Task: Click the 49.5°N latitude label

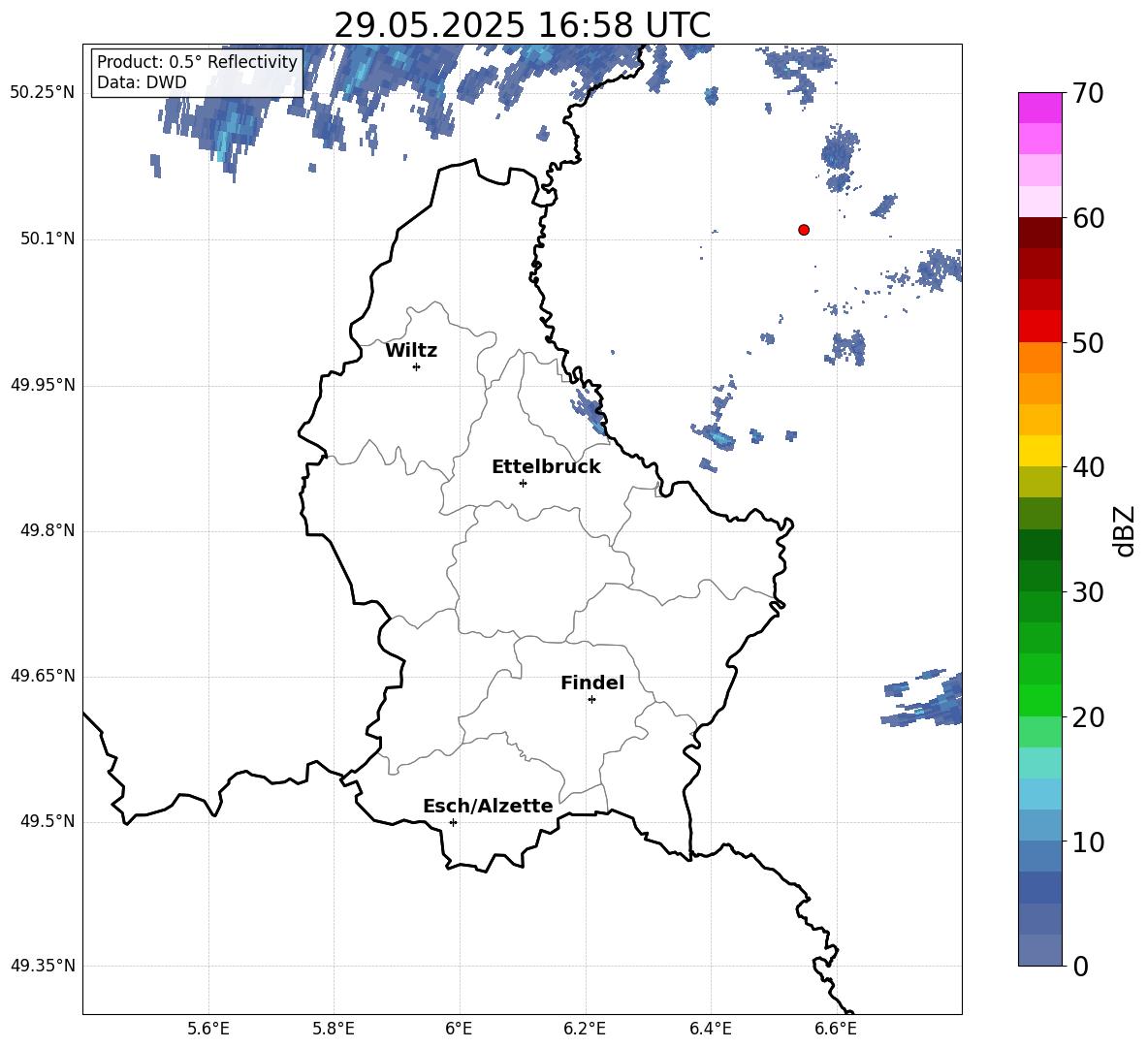Action: [48, 822]
